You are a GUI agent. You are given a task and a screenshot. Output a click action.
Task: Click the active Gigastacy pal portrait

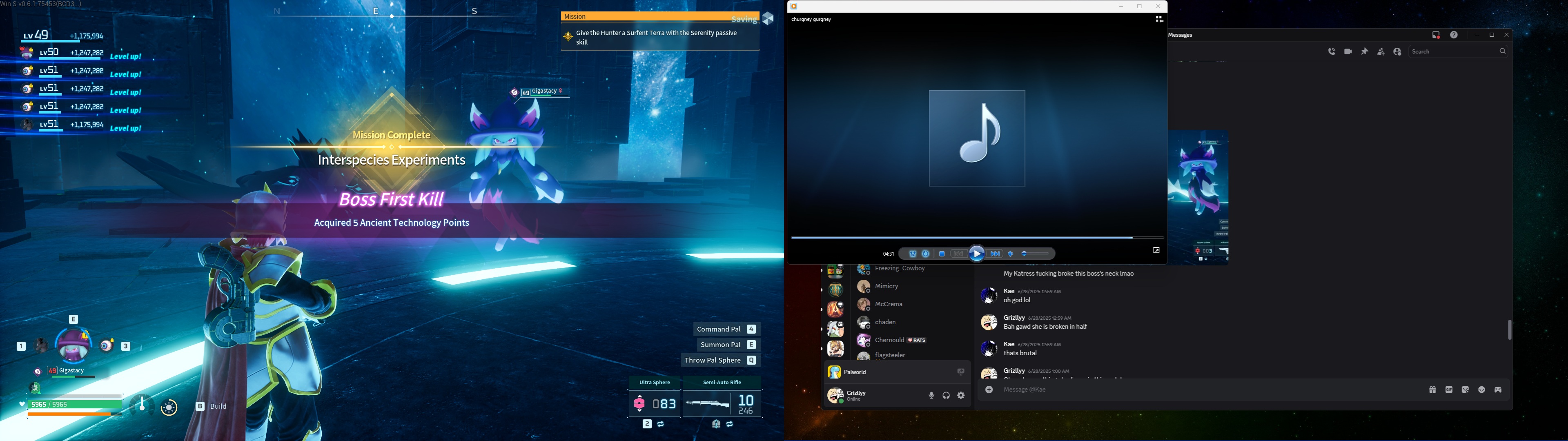pos(73,345)
